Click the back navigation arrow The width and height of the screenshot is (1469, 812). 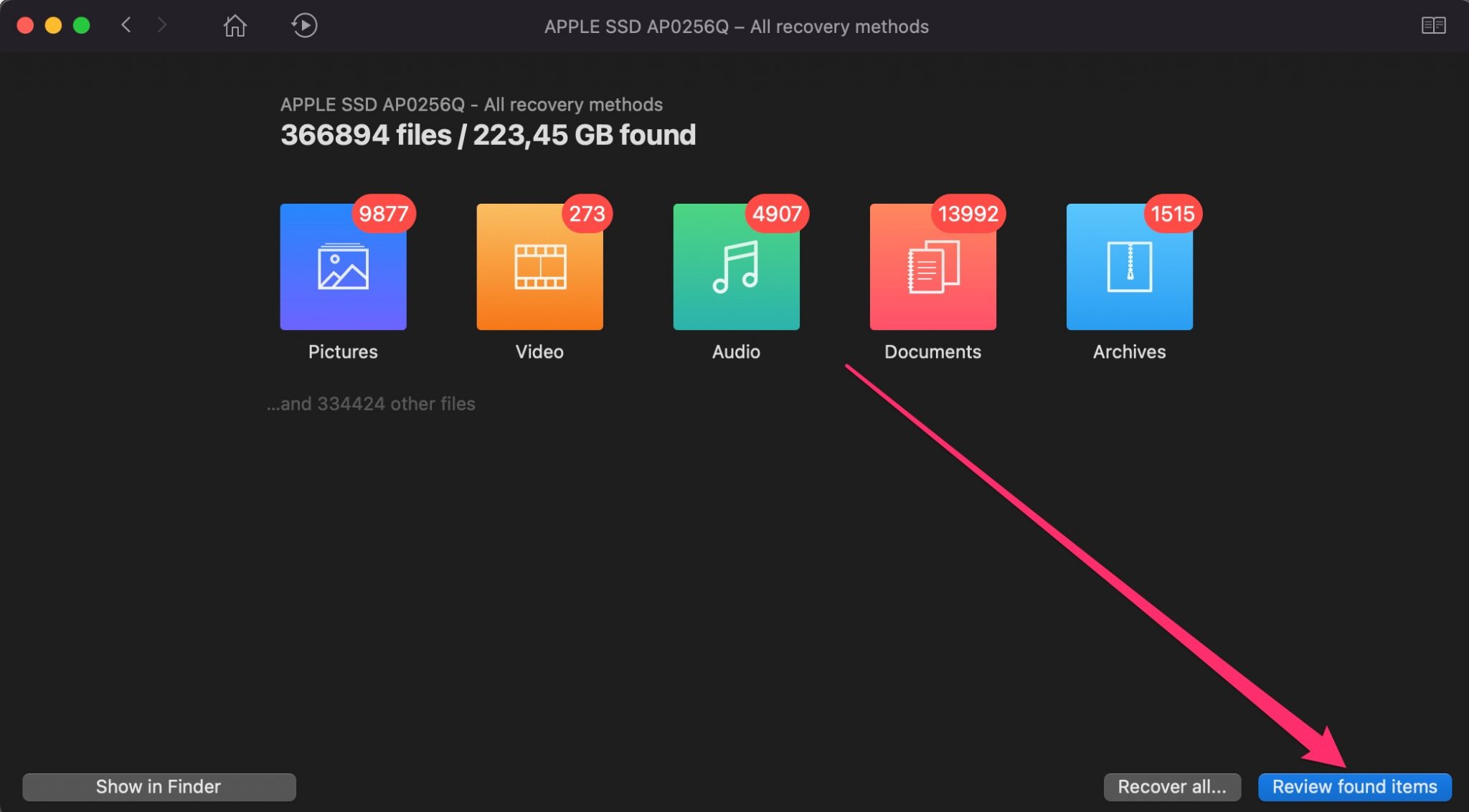(124, 25)
